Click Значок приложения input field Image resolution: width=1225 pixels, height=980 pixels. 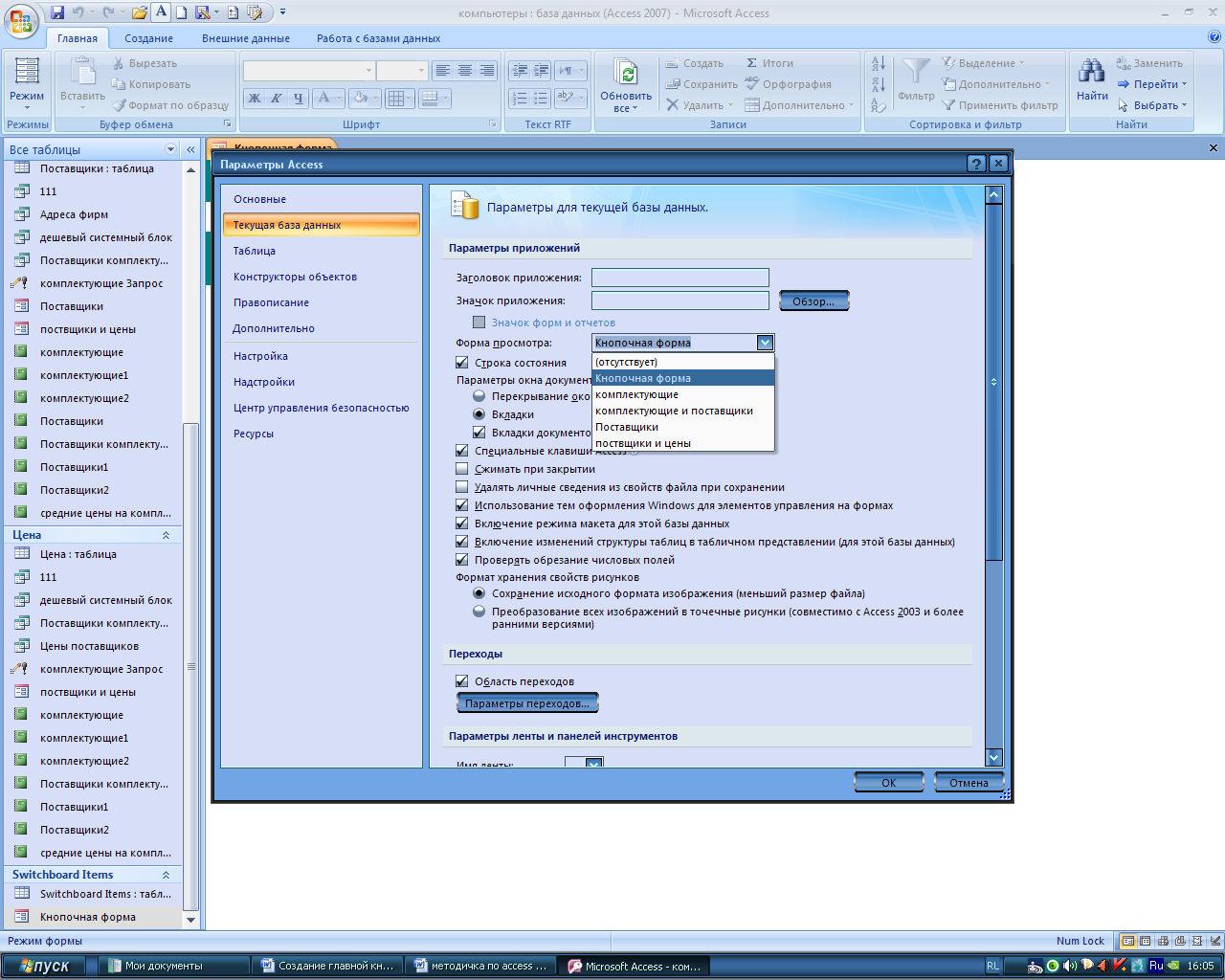click(679, 301)
